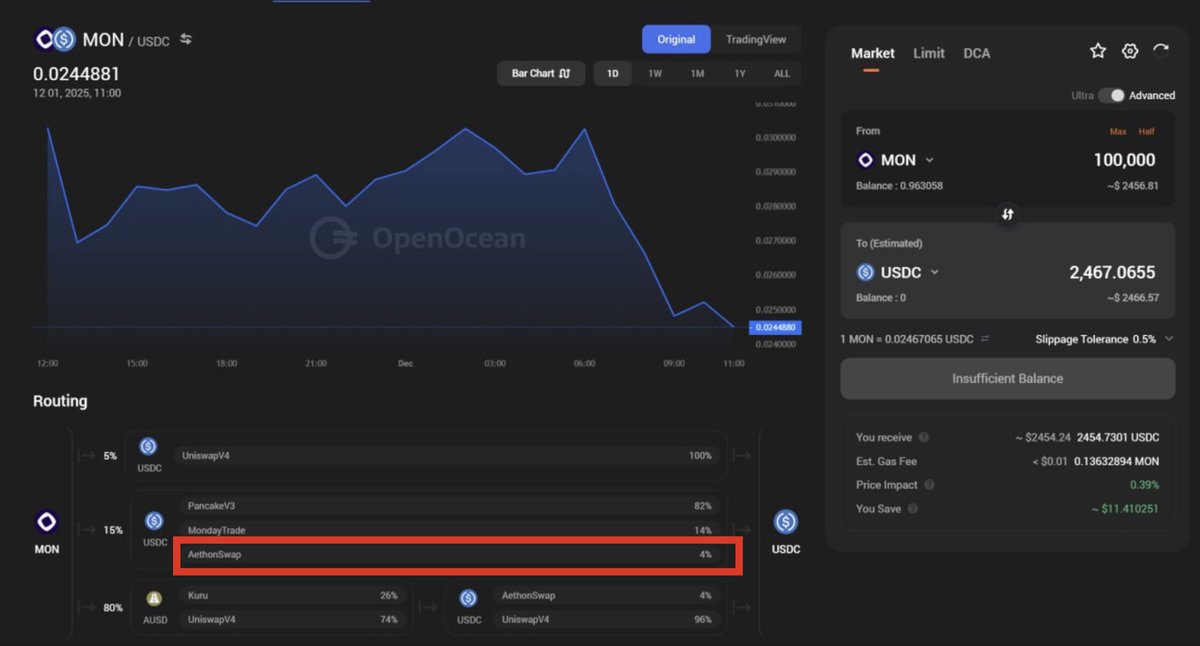The height and width of the screenshot is (646, 1200).
Task: Open the Market tab
Action: coord(873,53)
